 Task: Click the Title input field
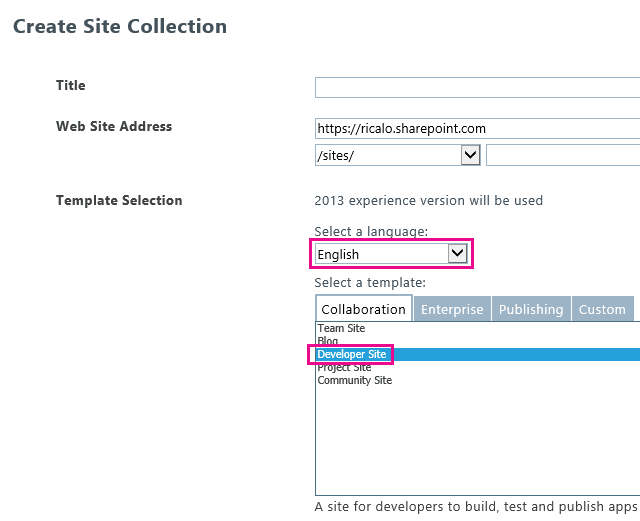(x=477, y=87)
